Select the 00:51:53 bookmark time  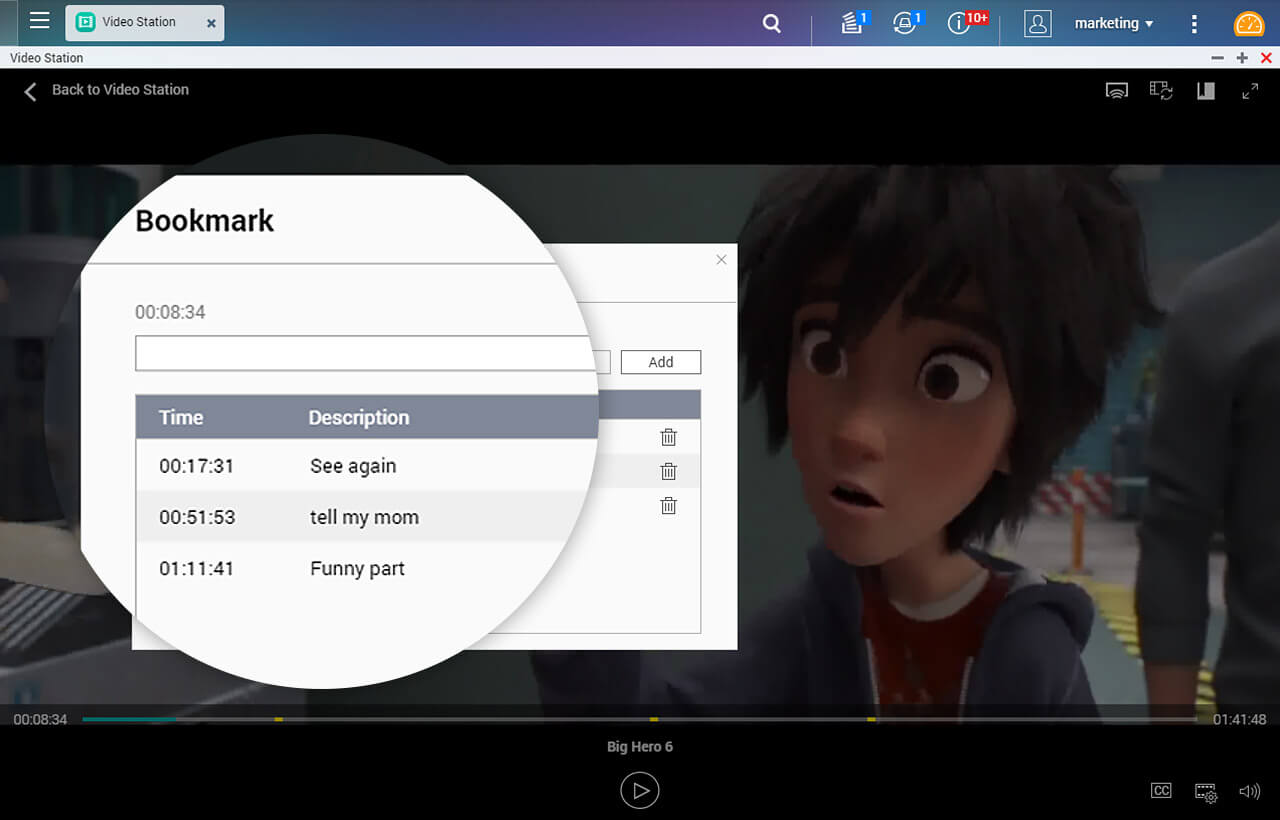pos(196,517)
